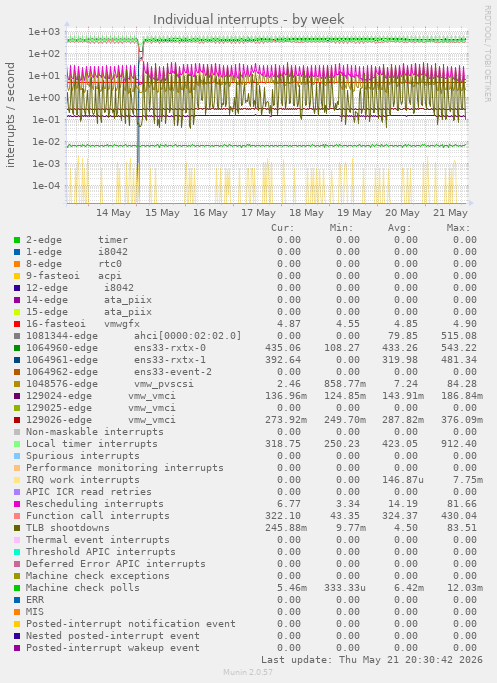Click the 17 May date on x-axis
Screen dimensions: 497x683
(x=258, y=213)
